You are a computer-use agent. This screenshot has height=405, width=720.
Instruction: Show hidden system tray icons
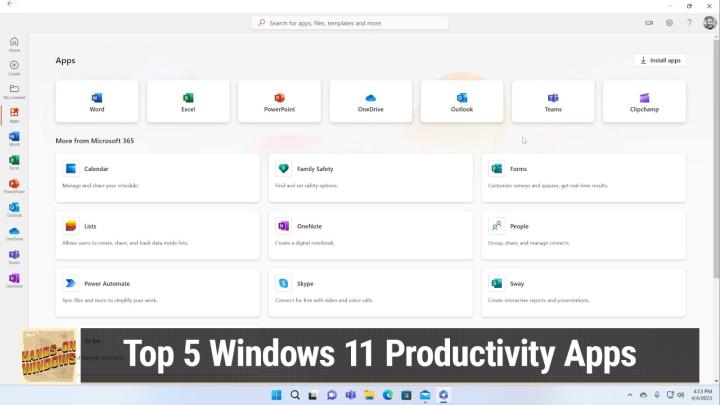tap(630, 395)
